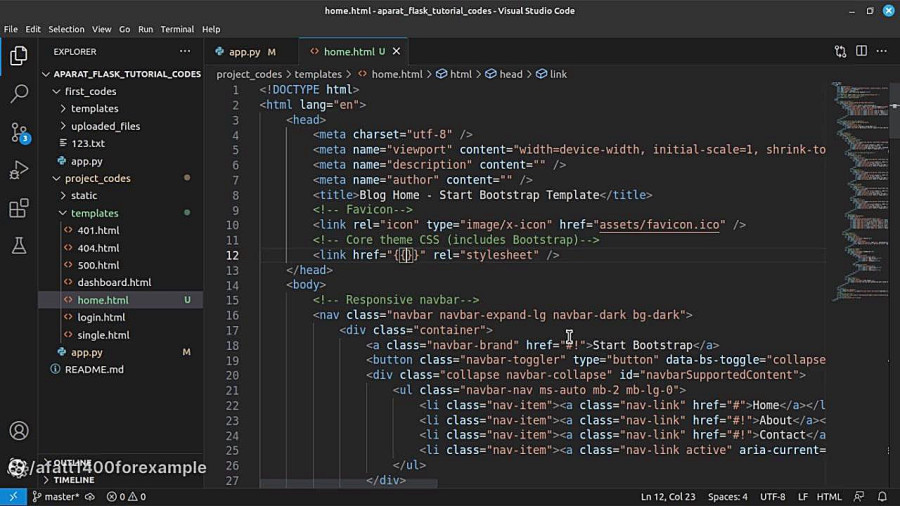Open 123.txt file

(88, 143)
